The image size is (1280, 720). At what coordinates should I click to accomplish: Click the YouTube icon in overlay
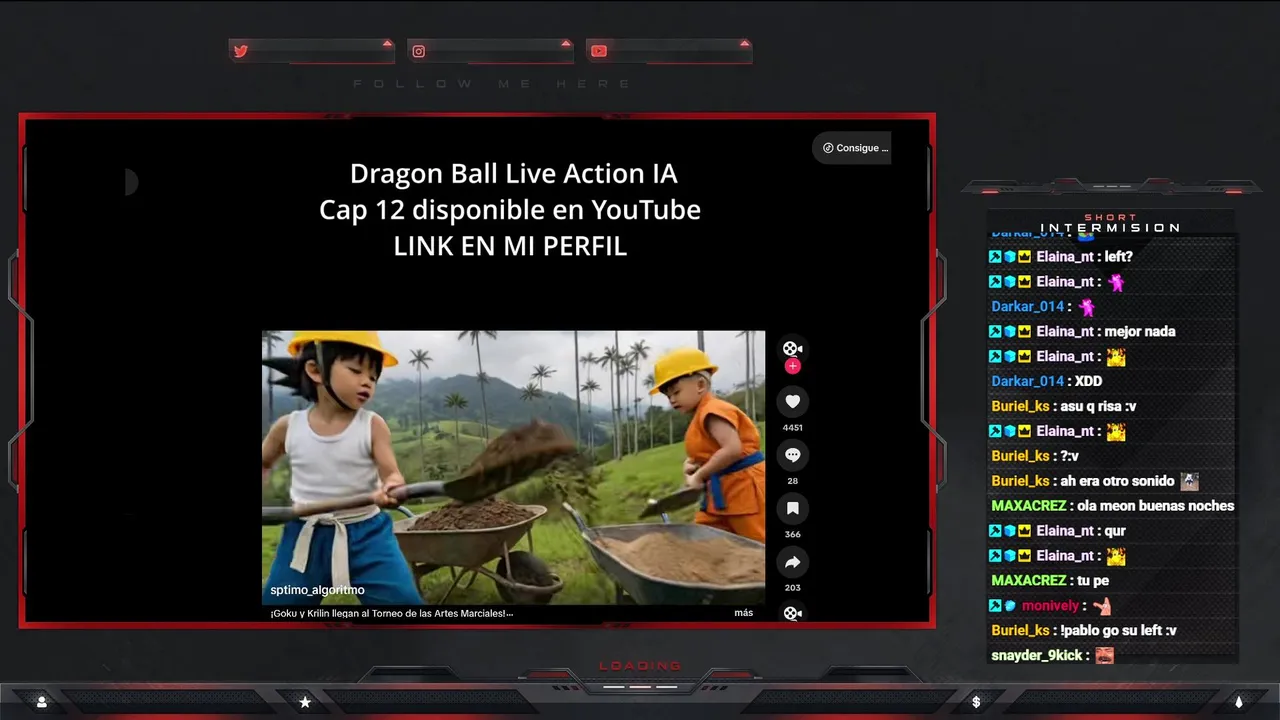click(x=598, y=51)
